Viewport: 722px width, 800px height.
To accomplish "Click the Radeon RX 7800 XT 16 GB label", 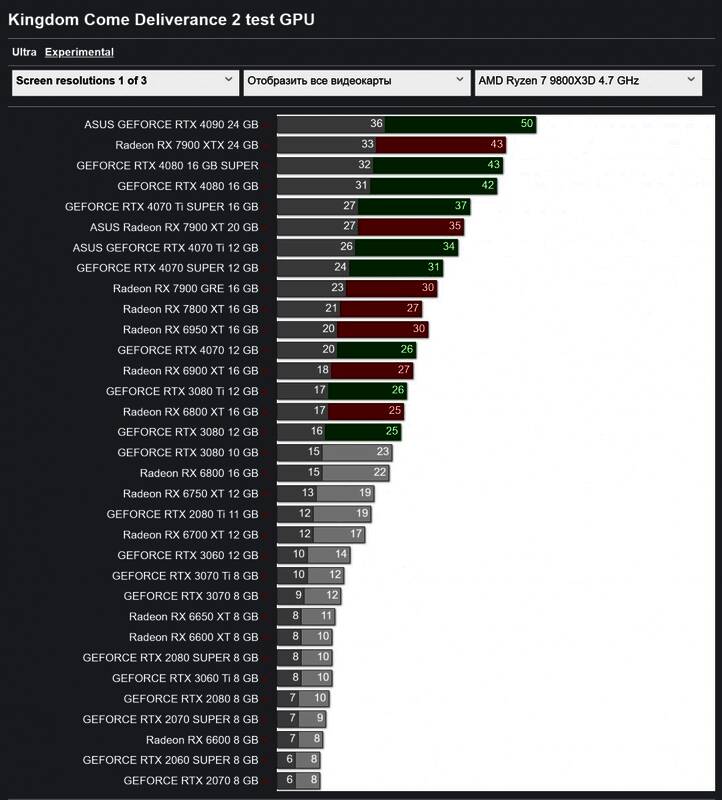I will tap(190, 309).
